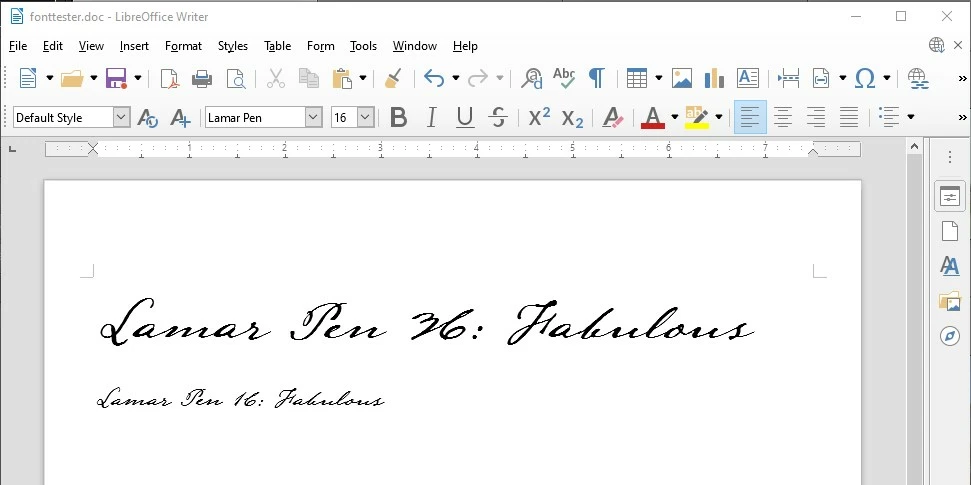Click the Save document icon
971x485 pixels.
[x=116, y=78]
